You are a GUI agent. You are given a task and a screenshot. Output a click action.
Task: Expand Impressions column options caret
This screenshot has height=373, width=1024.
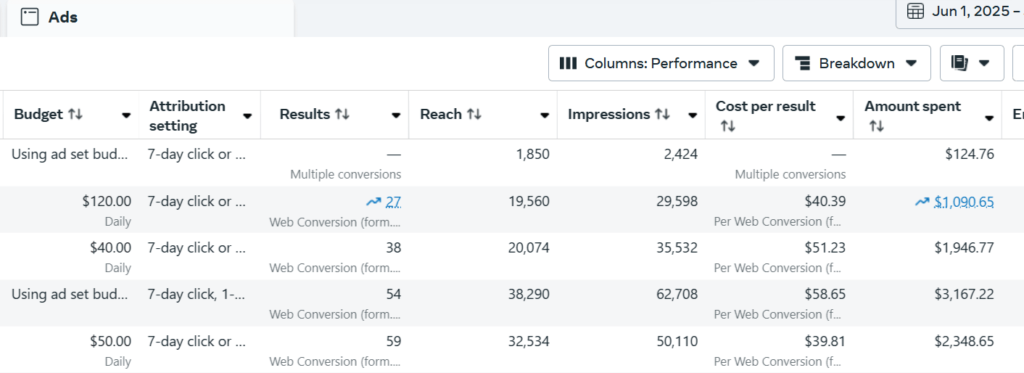tap(692, 116)
